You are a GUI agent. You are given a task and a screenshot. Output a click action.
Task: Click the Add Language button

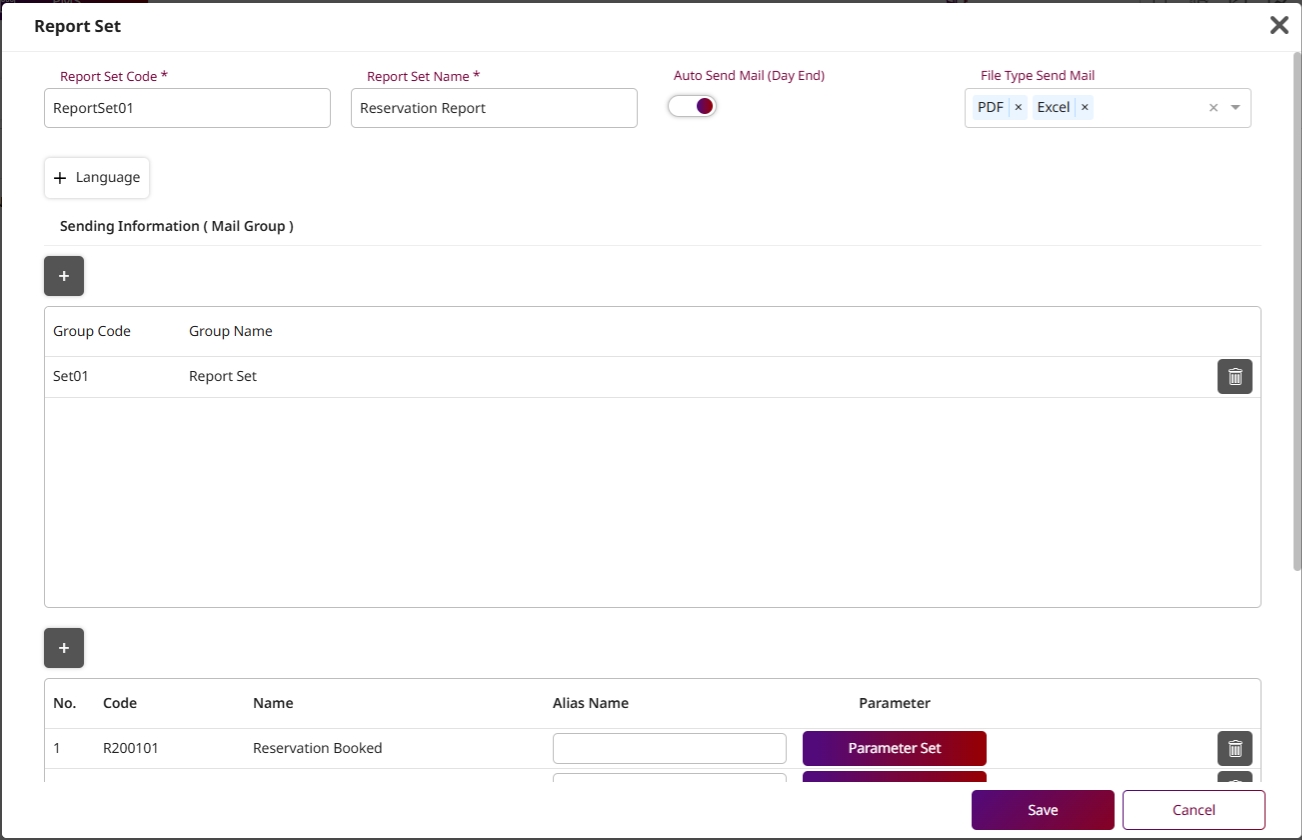(x=97, y=178)
